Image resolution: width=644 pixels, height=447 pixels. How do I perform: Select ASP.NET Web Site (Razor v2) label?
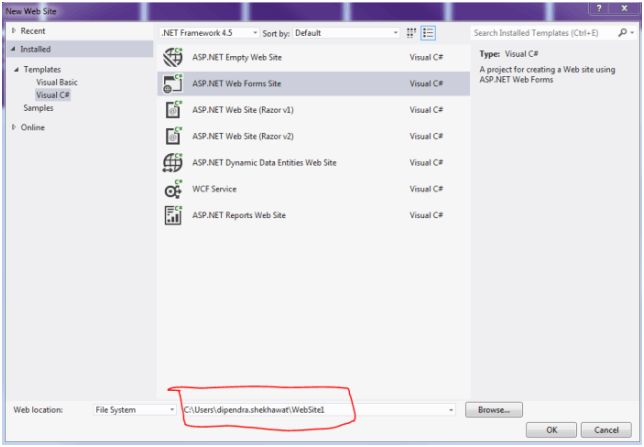[243, 136]
